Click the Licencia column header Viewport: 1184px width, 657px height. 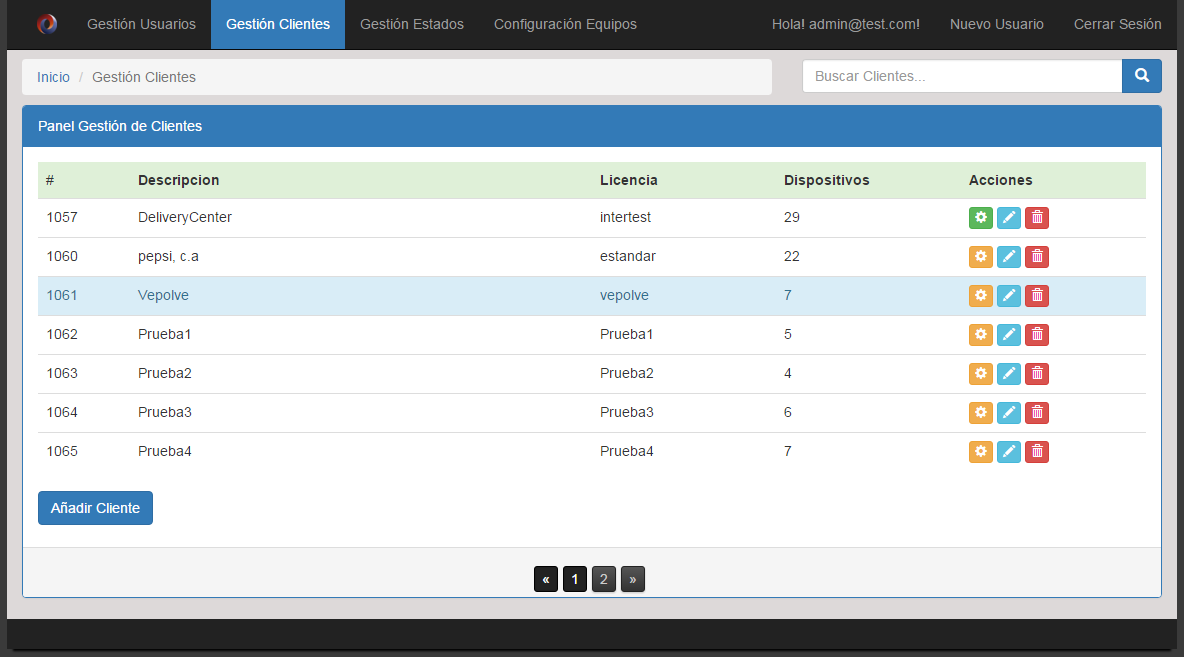(x=628, y=180)
